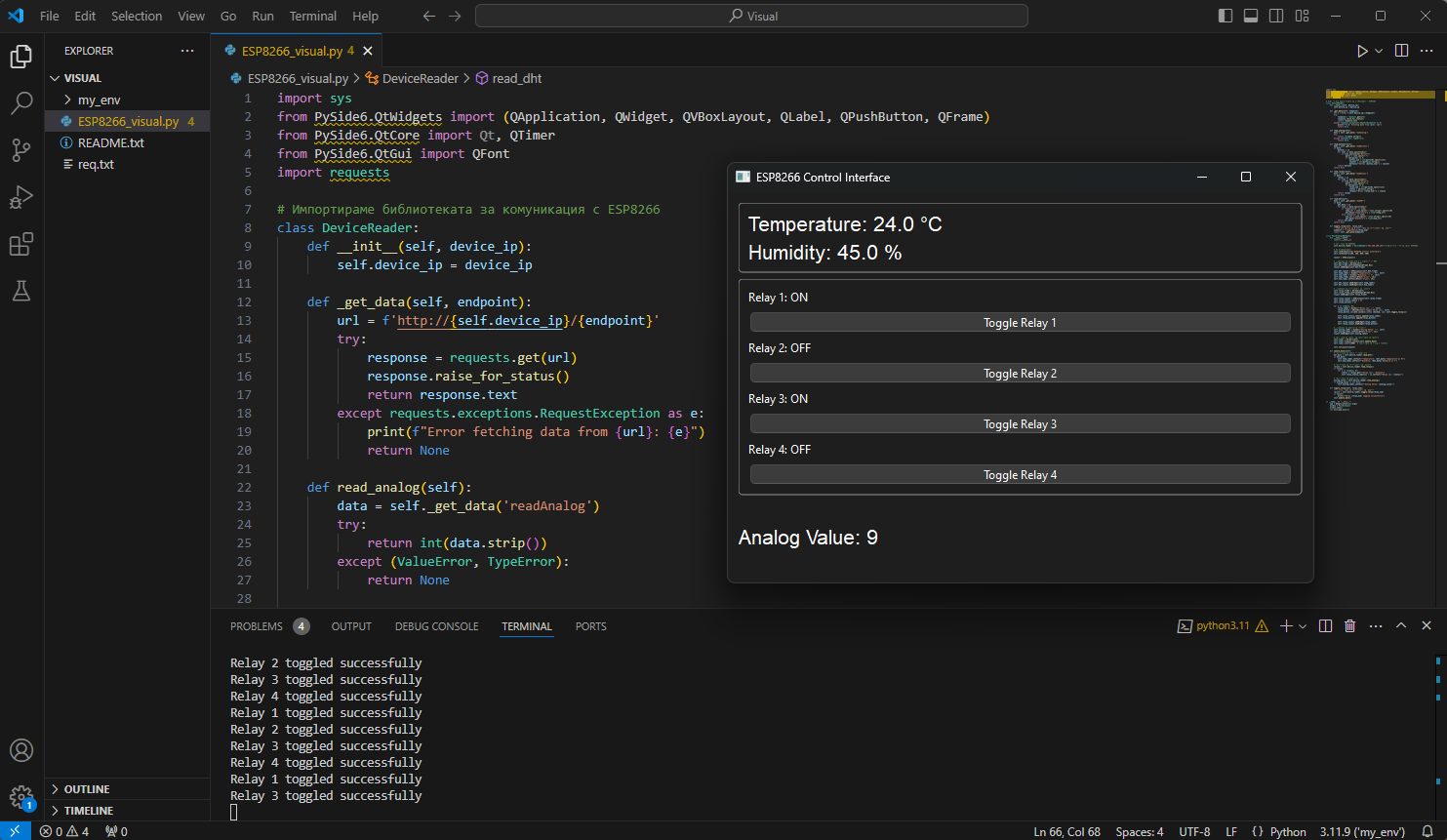Viewport: 1447px width, 840px height.
Task: Open Customize Layout options
Action: tap(1302, 16)
